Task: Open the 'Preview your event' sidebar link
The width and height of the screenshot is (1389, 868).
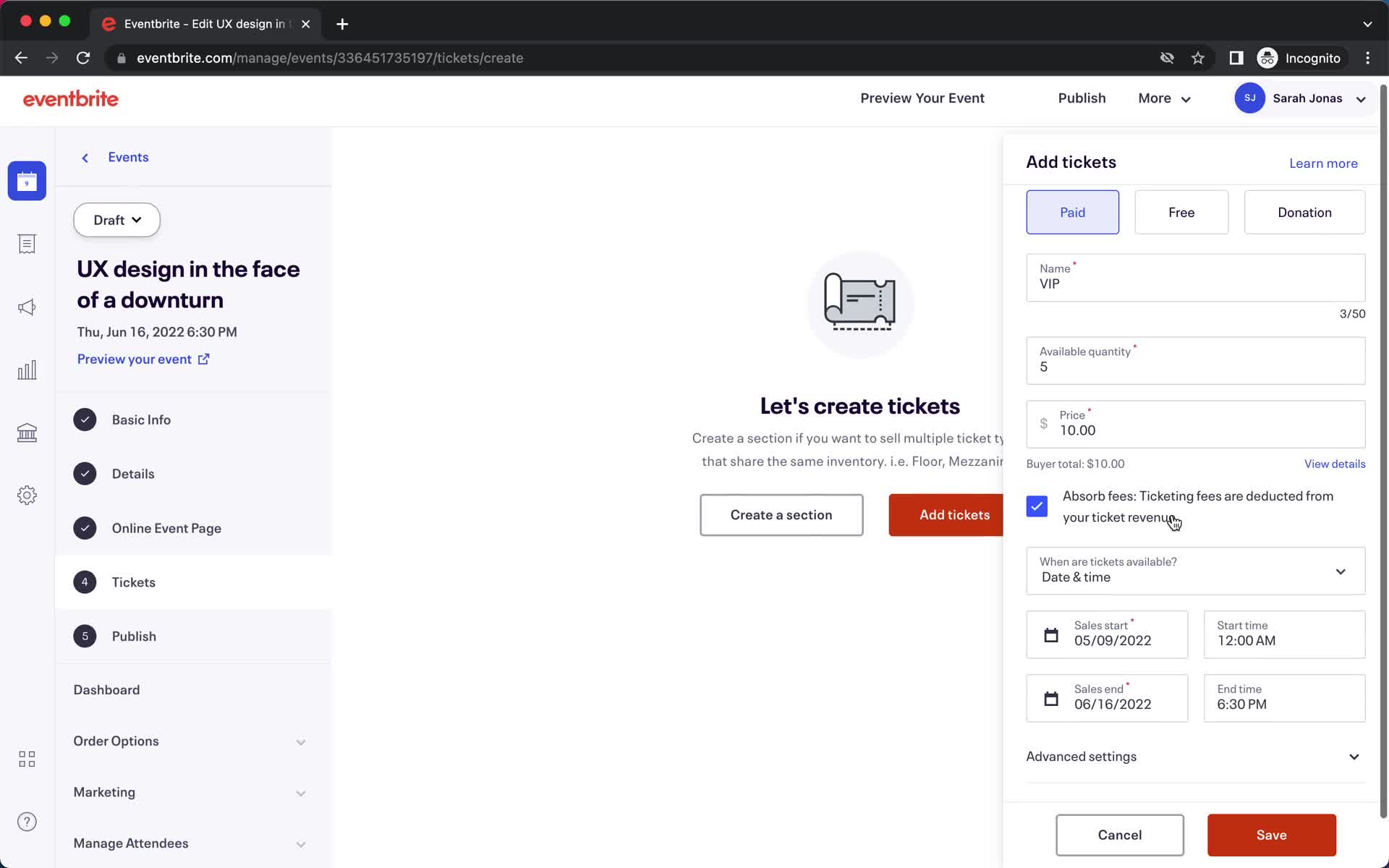Action: [x=143, y=359]
